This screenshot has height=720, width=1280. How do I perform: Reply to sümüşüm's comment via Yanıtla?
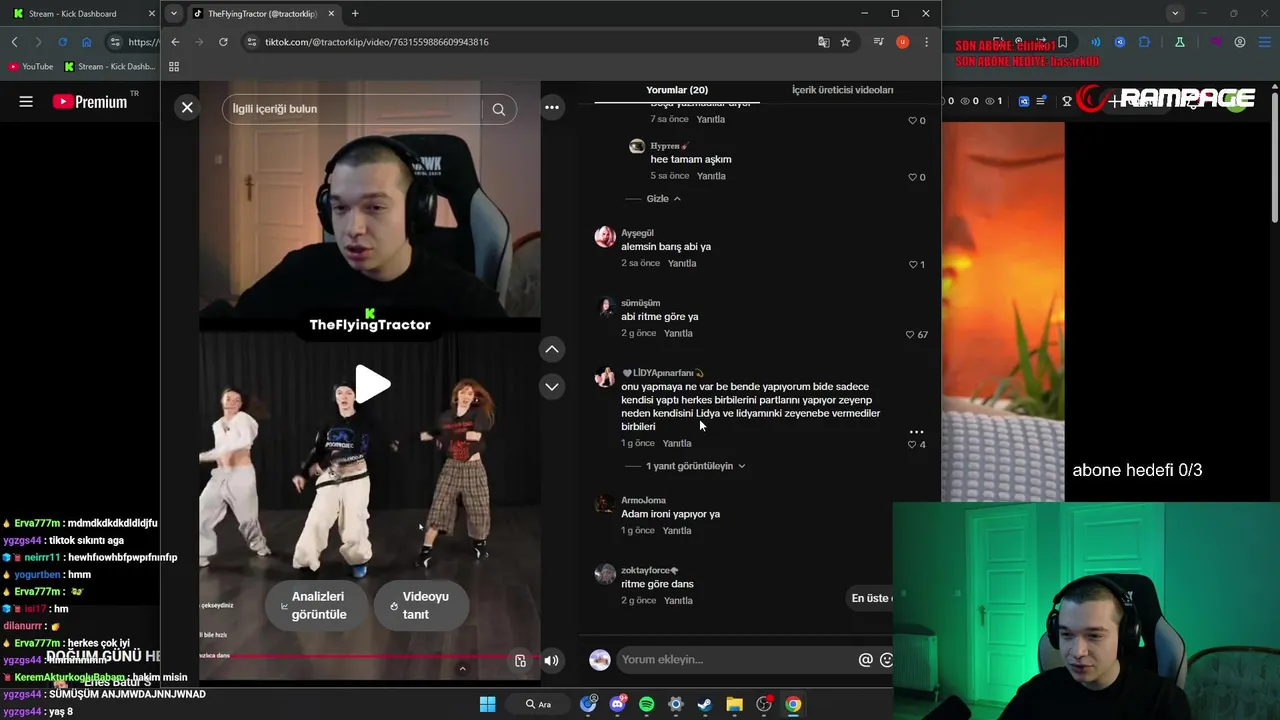pyautogui.click(x=678, y=333)
